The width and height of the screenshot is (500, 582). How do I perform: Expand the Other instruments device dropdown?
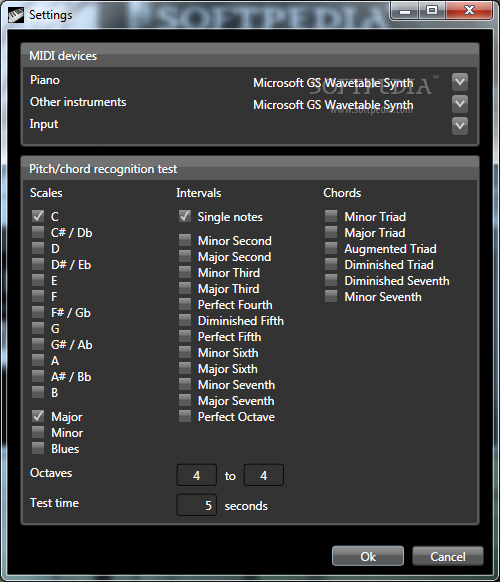click(x=460, y=104)
